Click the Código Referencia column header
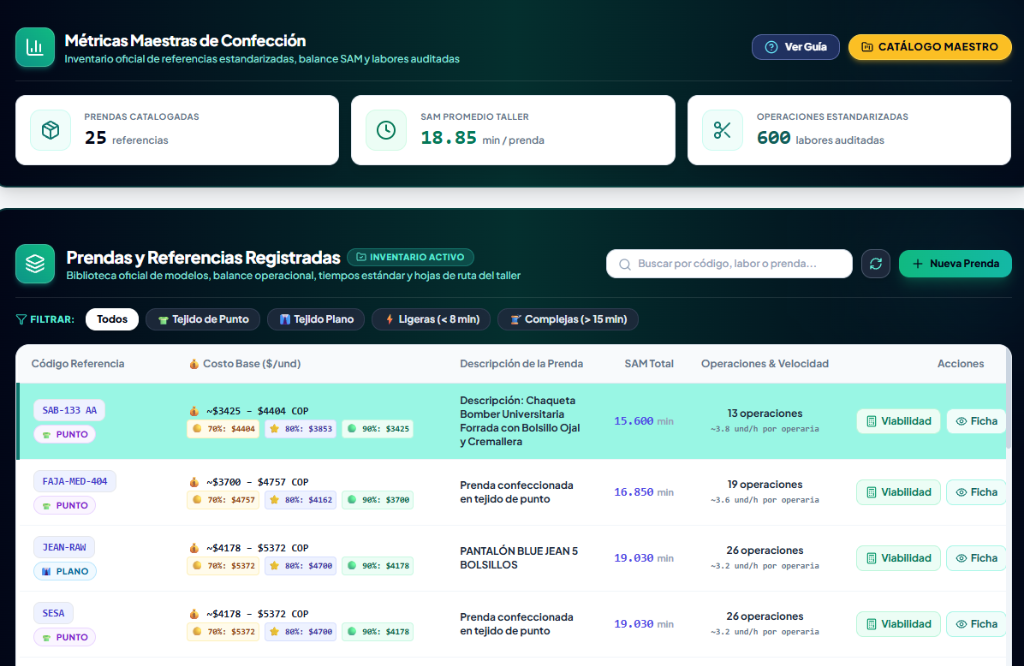The image size is (1024, 666). pyautogui.click(x=78, y=364)
